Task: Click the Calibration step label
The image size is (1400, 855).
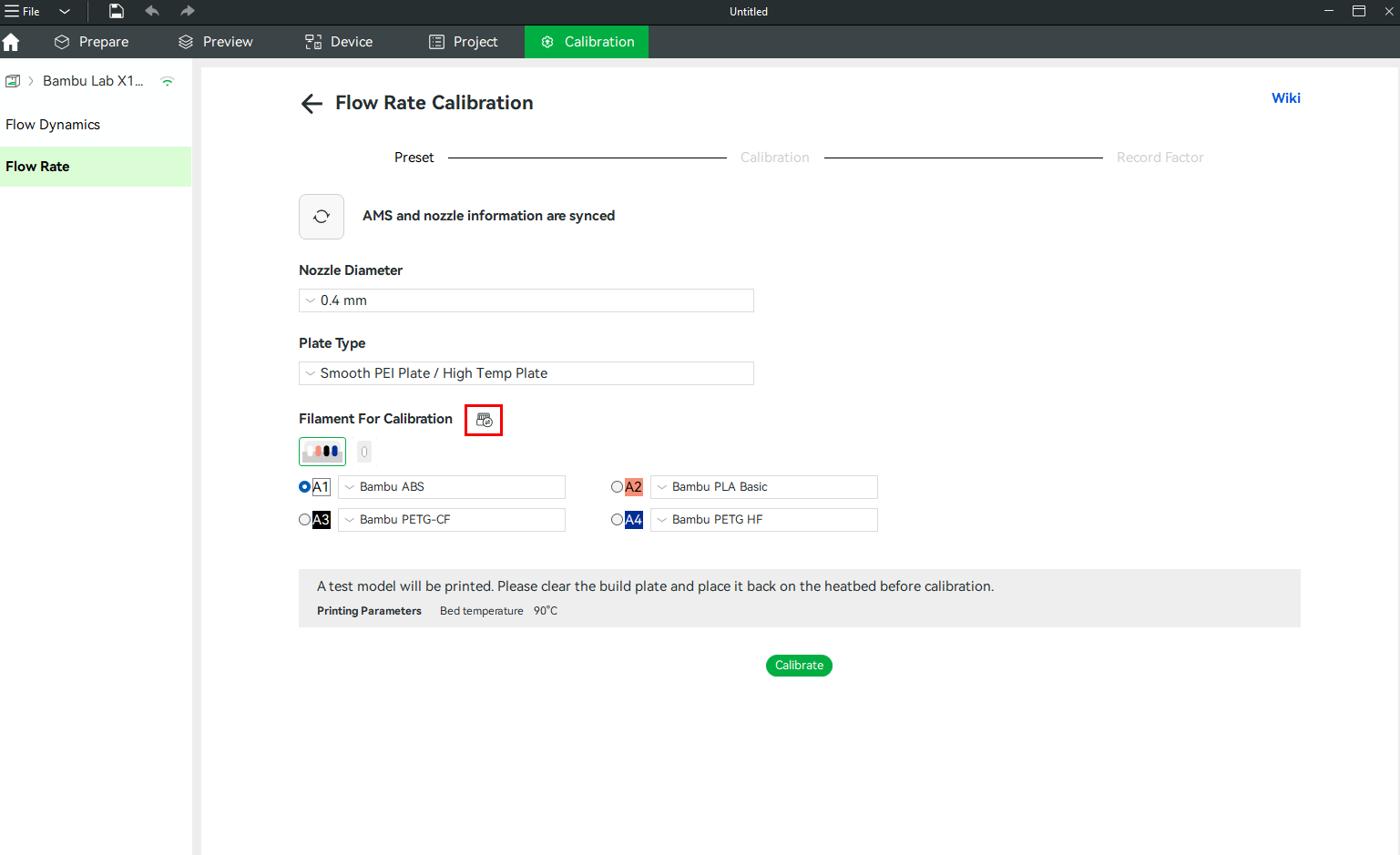Action: click(x=775, y=158)
